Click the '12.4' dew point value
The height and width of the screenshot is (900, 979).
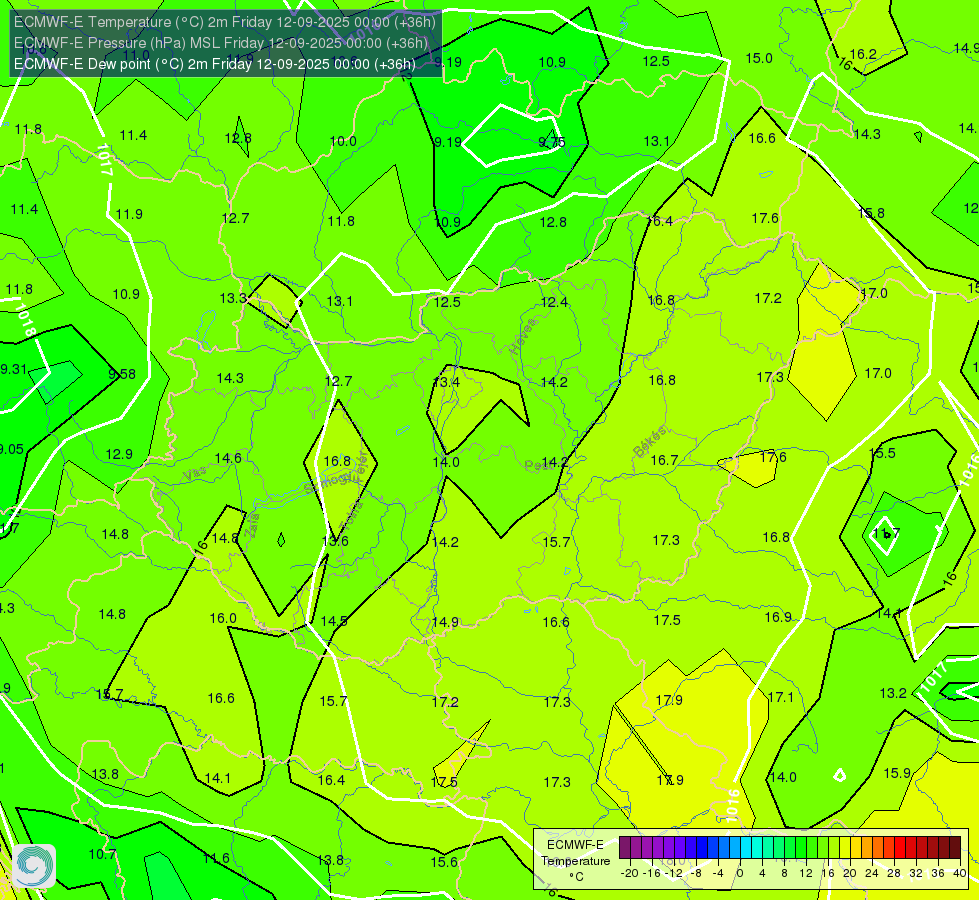click(554, 302)
